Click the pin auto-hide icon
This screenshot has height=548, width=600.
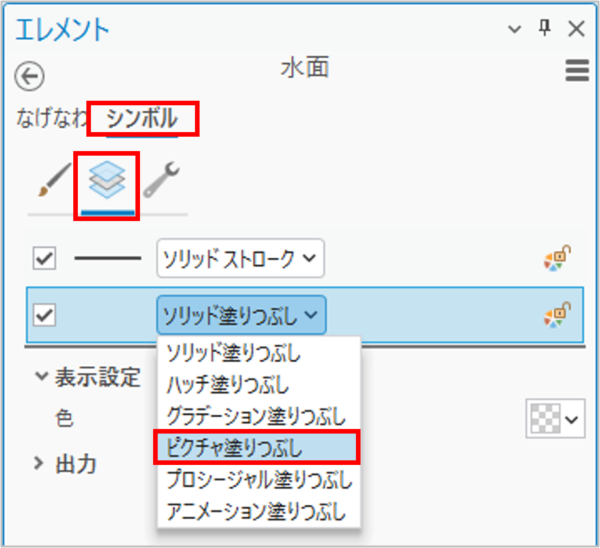[547, 29]
